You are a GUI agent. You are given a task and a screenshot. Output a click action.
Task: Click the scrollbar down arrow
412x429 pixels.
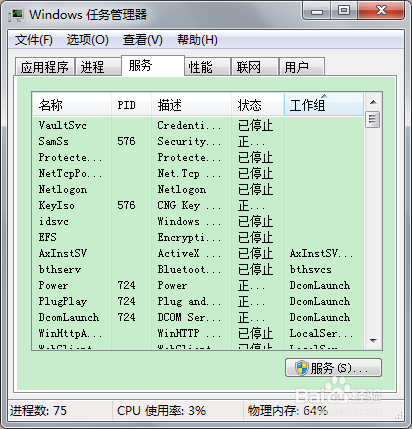[373, 341]
